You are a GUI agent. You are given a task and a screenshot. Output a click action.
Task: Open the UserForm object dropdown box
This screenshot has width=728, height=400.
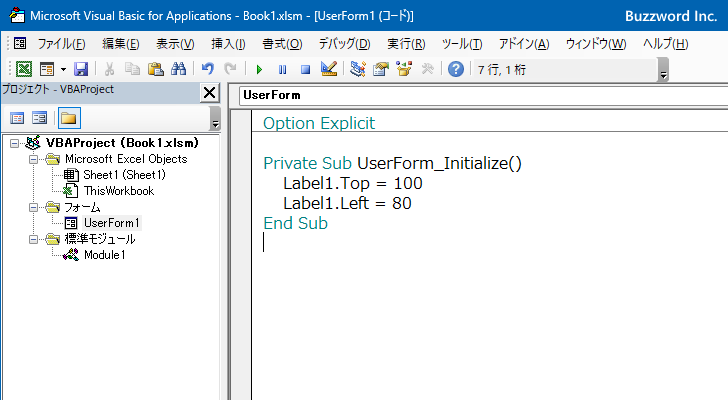point(483,95)
